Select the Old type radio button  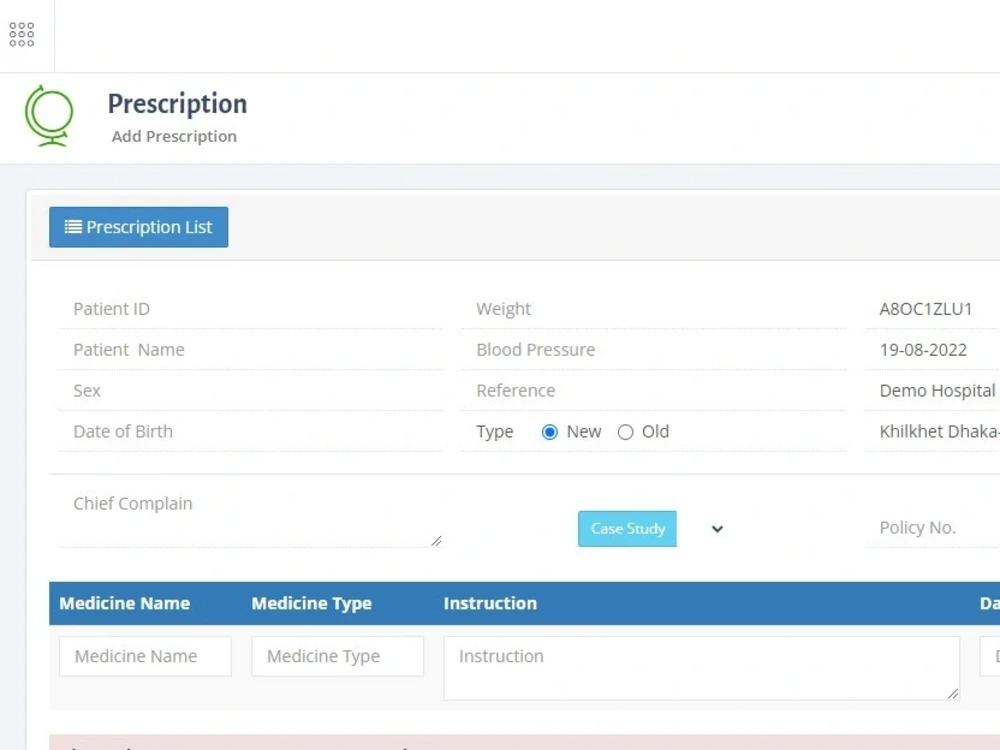[625, 431]
